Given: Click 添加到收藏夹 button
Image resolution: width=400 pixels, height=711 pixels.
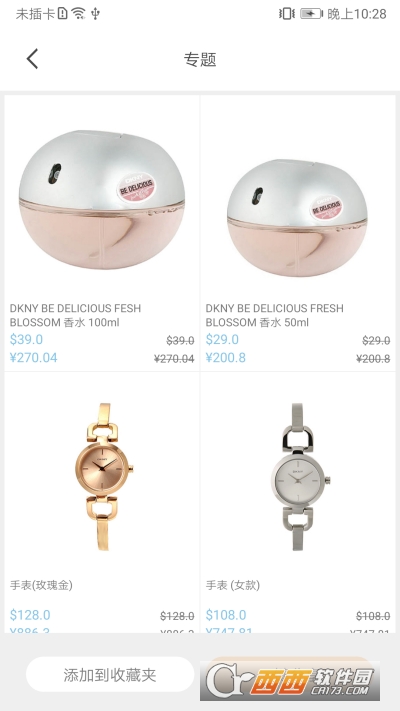Looking at the screenshot, I should click(110, 675).
